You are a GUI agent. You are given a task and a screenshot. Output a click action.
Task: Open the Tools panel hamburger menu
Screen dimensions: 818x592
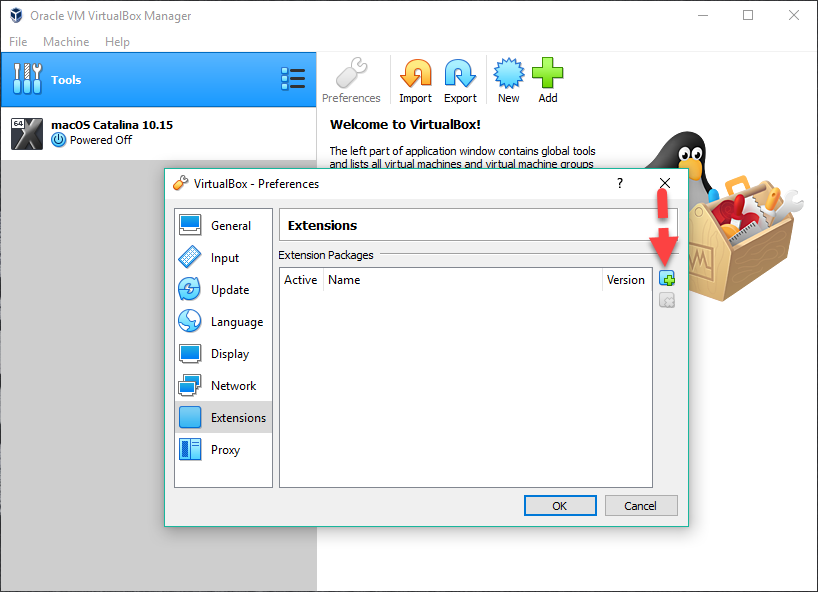[293, 79]
